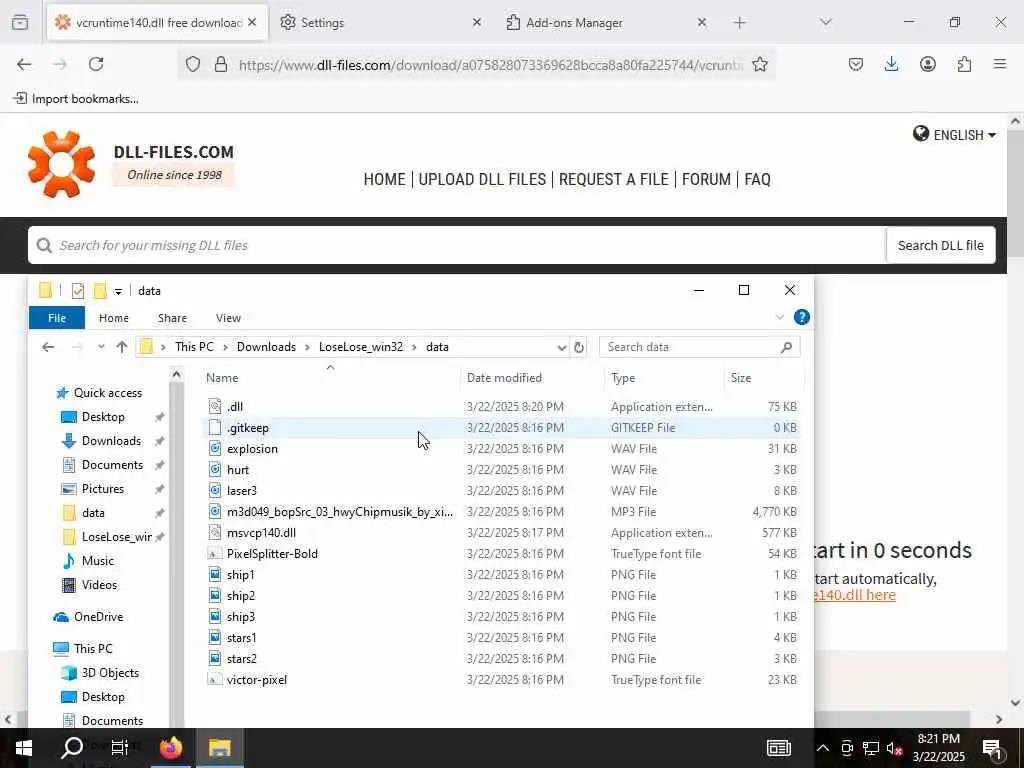Open the Firefox account icon
1024x768 pixels.
(927, 64)
